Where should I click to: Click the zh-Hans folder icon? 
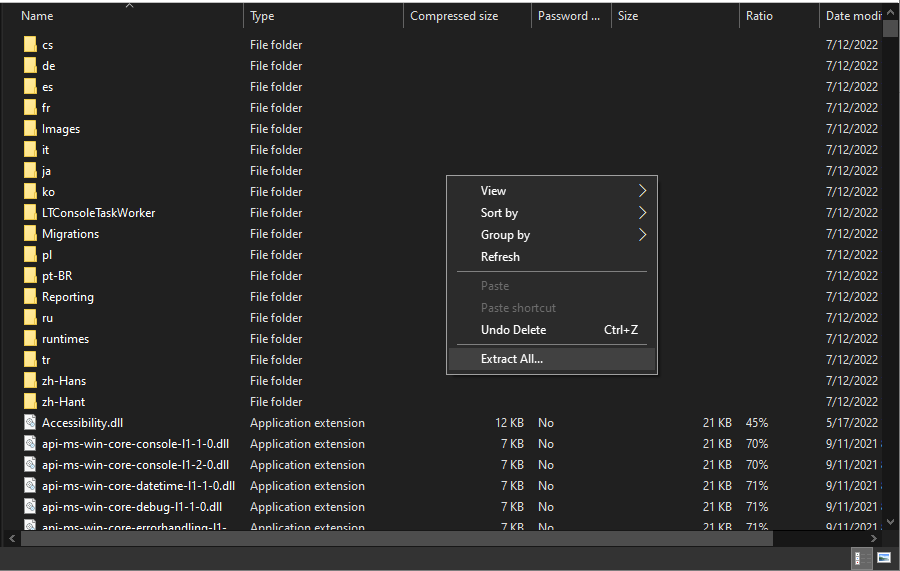(30, 380)
